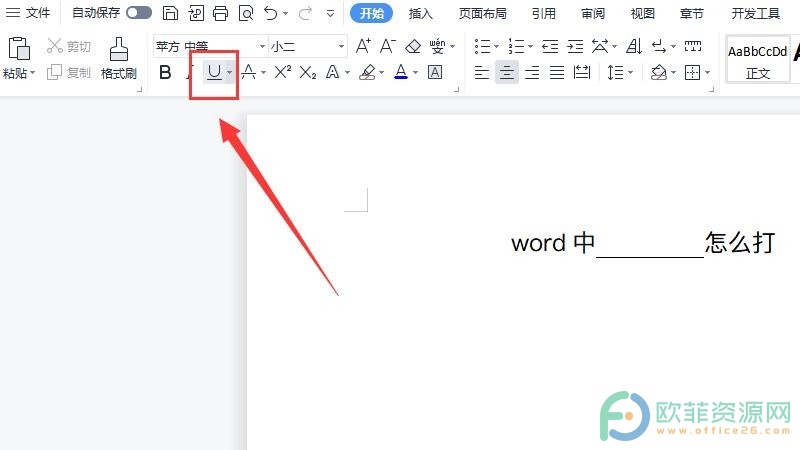Viewport: 800px width, 450px height.
Task: Toggle subscript X₂ formatting
Action: 308,72
